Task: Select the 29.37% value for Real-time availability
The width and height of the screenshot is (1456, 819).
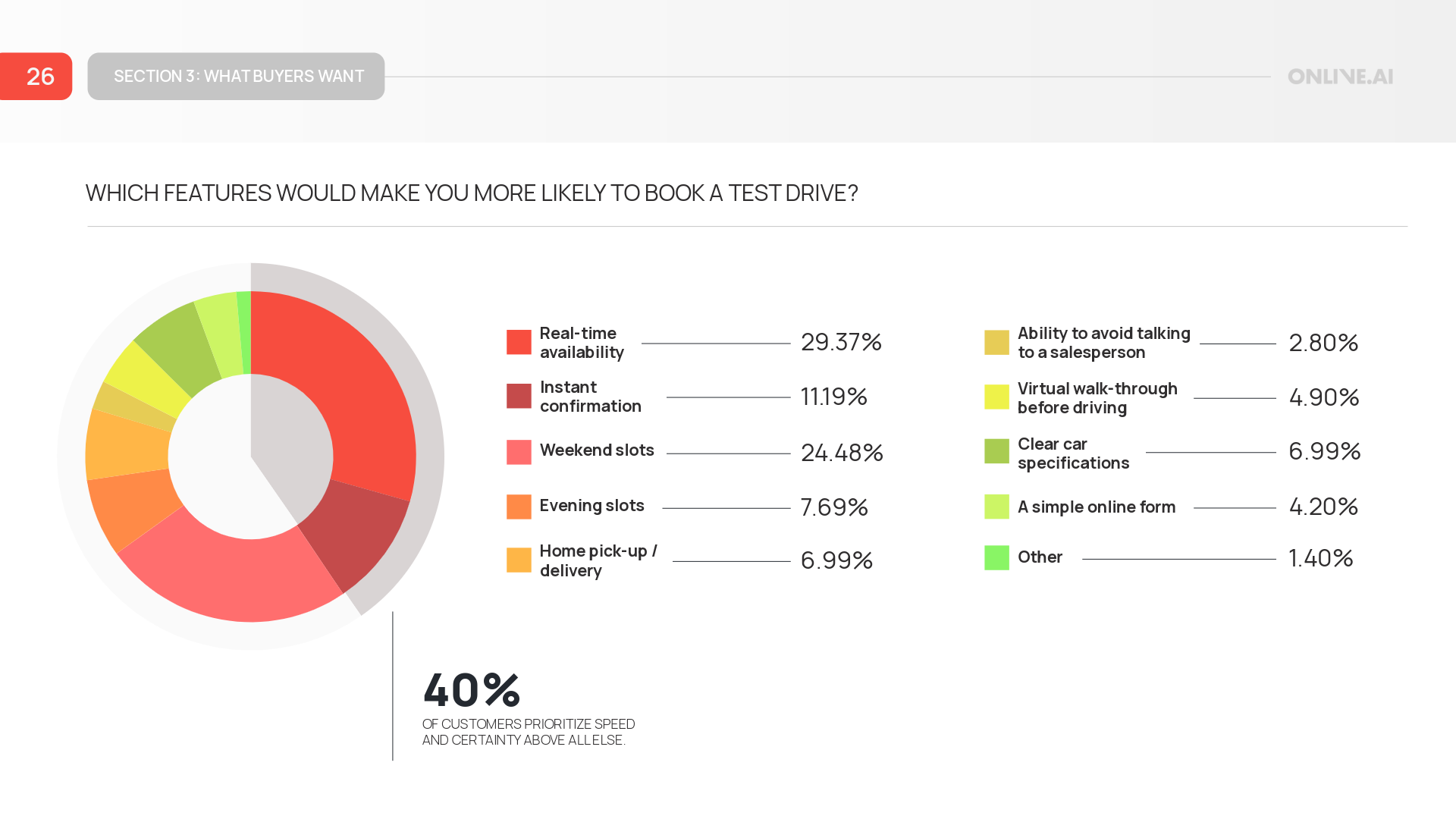Action: pyautogui.click(x=841, y=342)
